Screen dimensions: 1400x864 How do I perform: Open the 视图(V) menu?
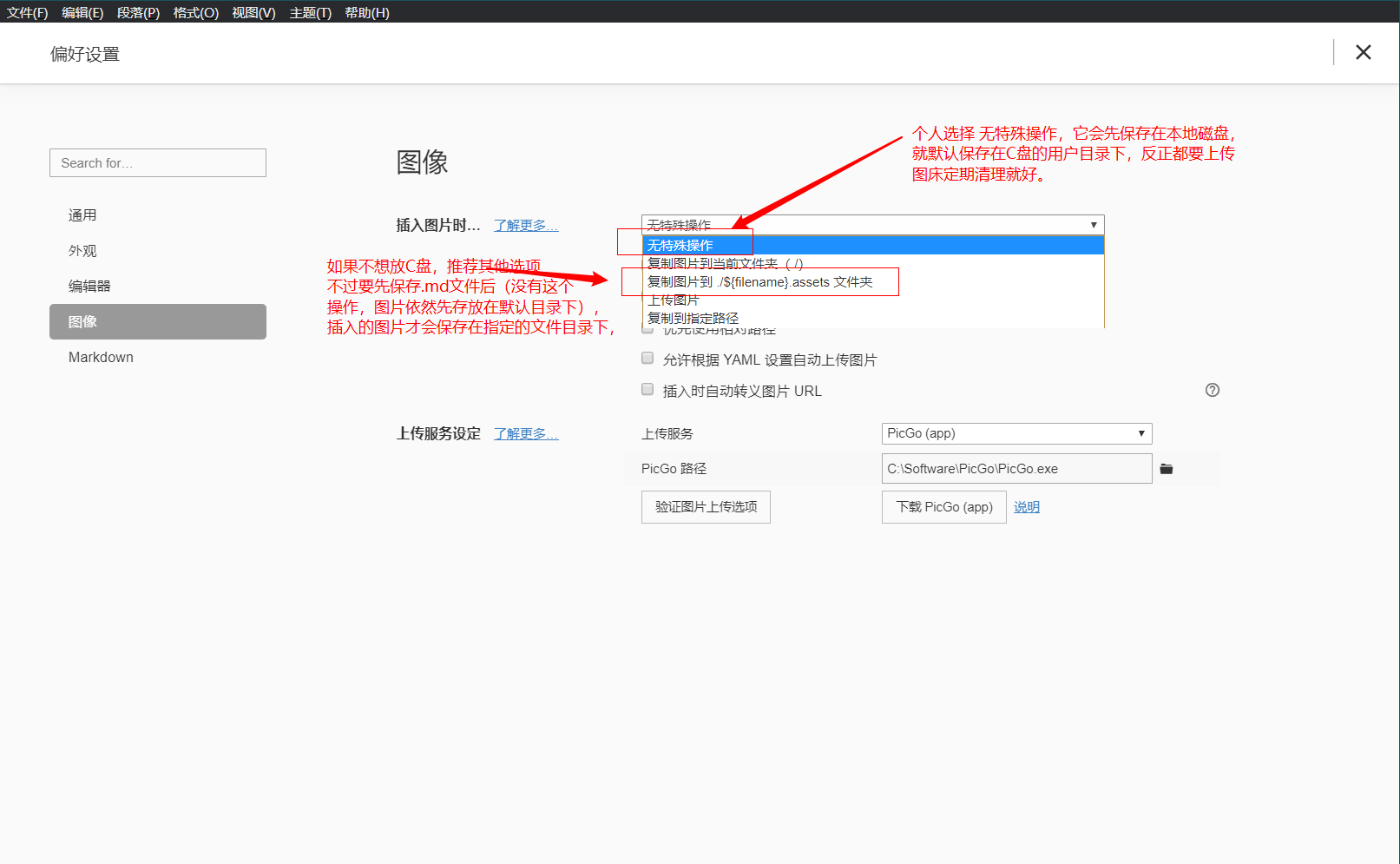253,13
